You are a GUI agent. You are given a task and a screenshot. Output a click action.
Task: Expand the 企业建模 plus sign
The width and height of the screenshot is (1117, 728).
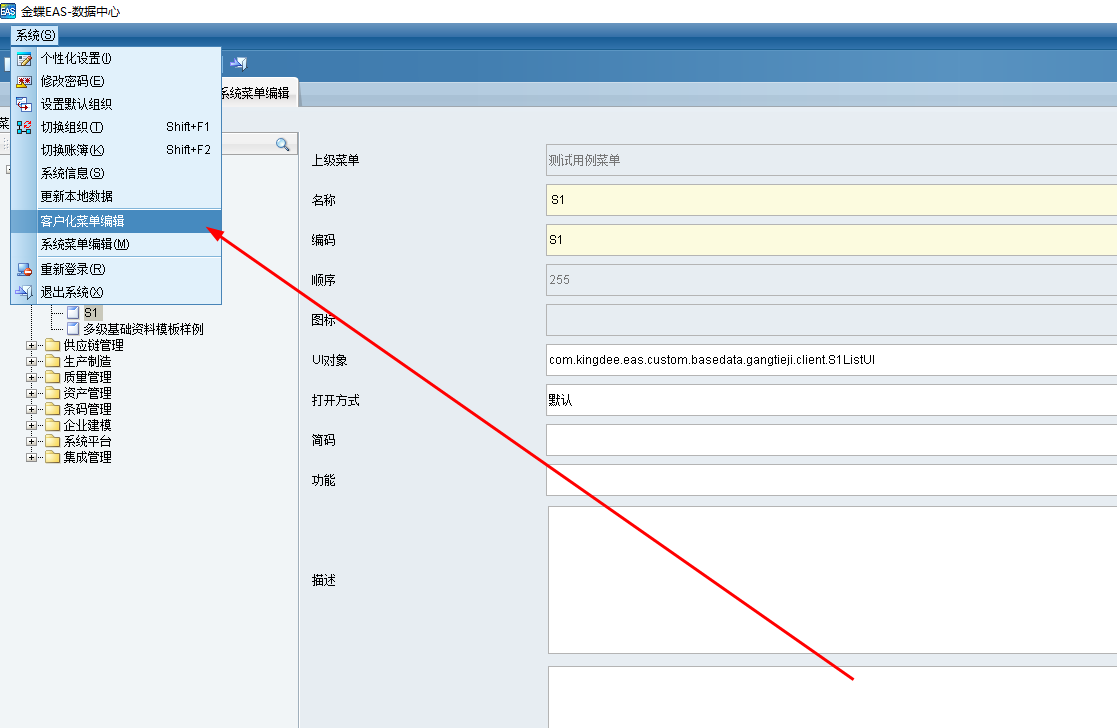click(31, 426)
